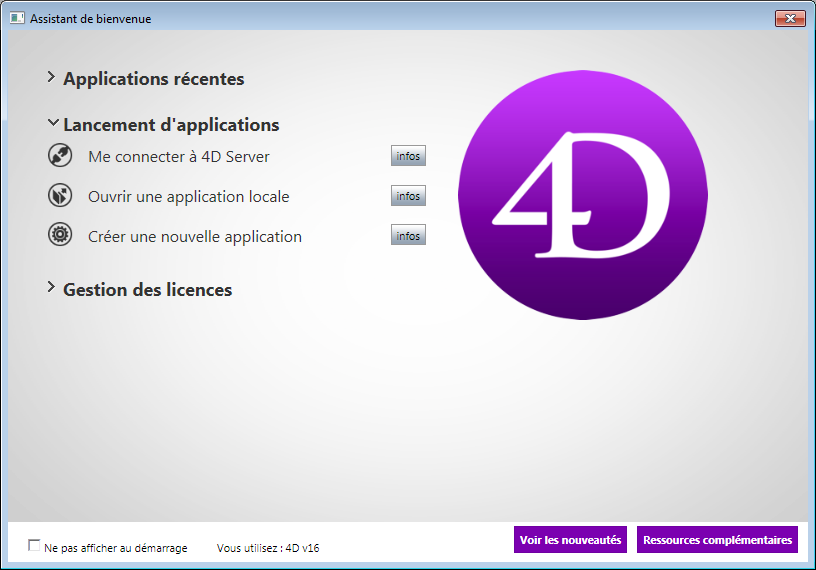
Task: Click the window icon in the title bar
Action: (17, 18)
